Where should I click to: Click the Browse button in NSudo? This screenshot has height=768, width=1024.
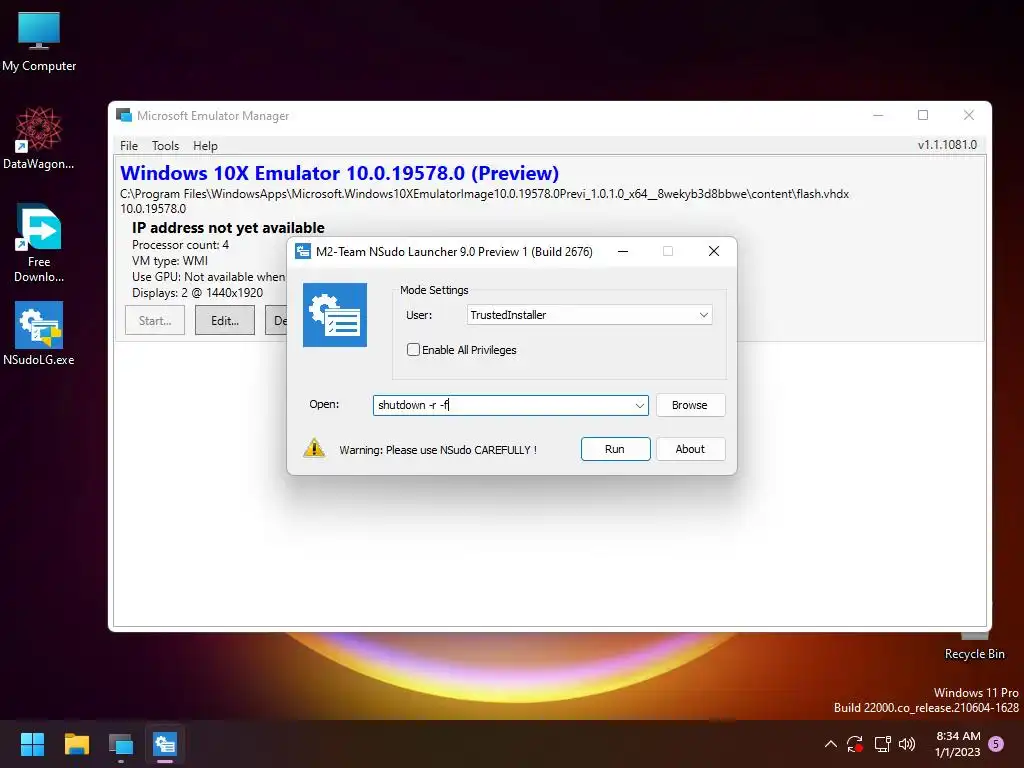[x=690, y=405]
